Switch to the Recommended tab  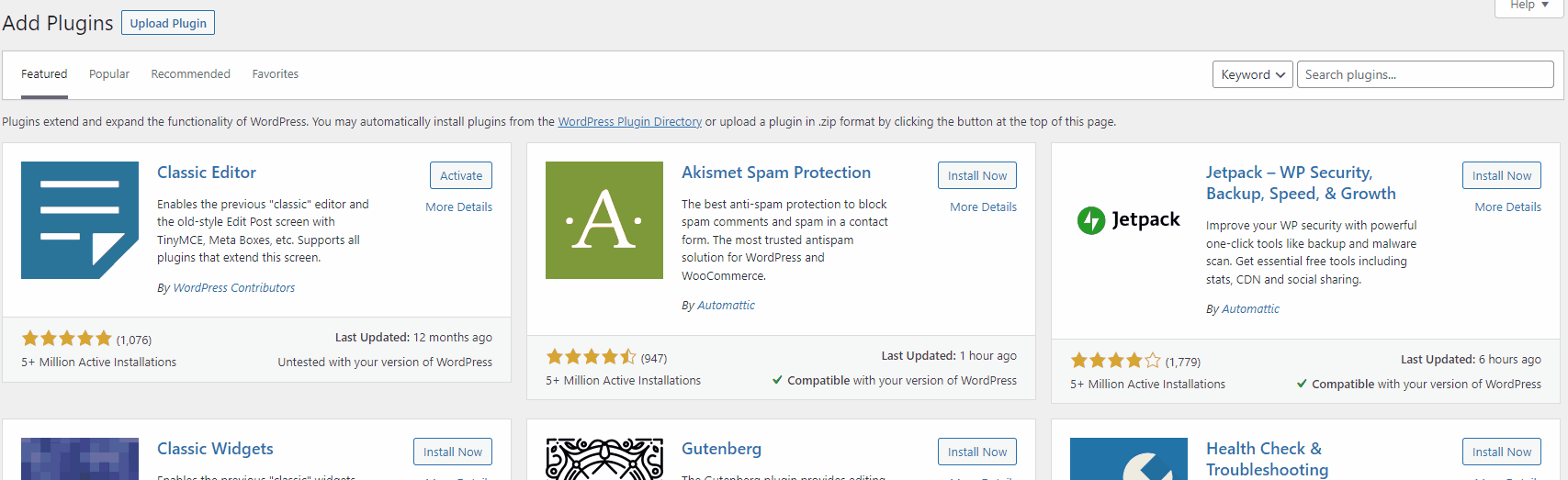pos(190,74)
